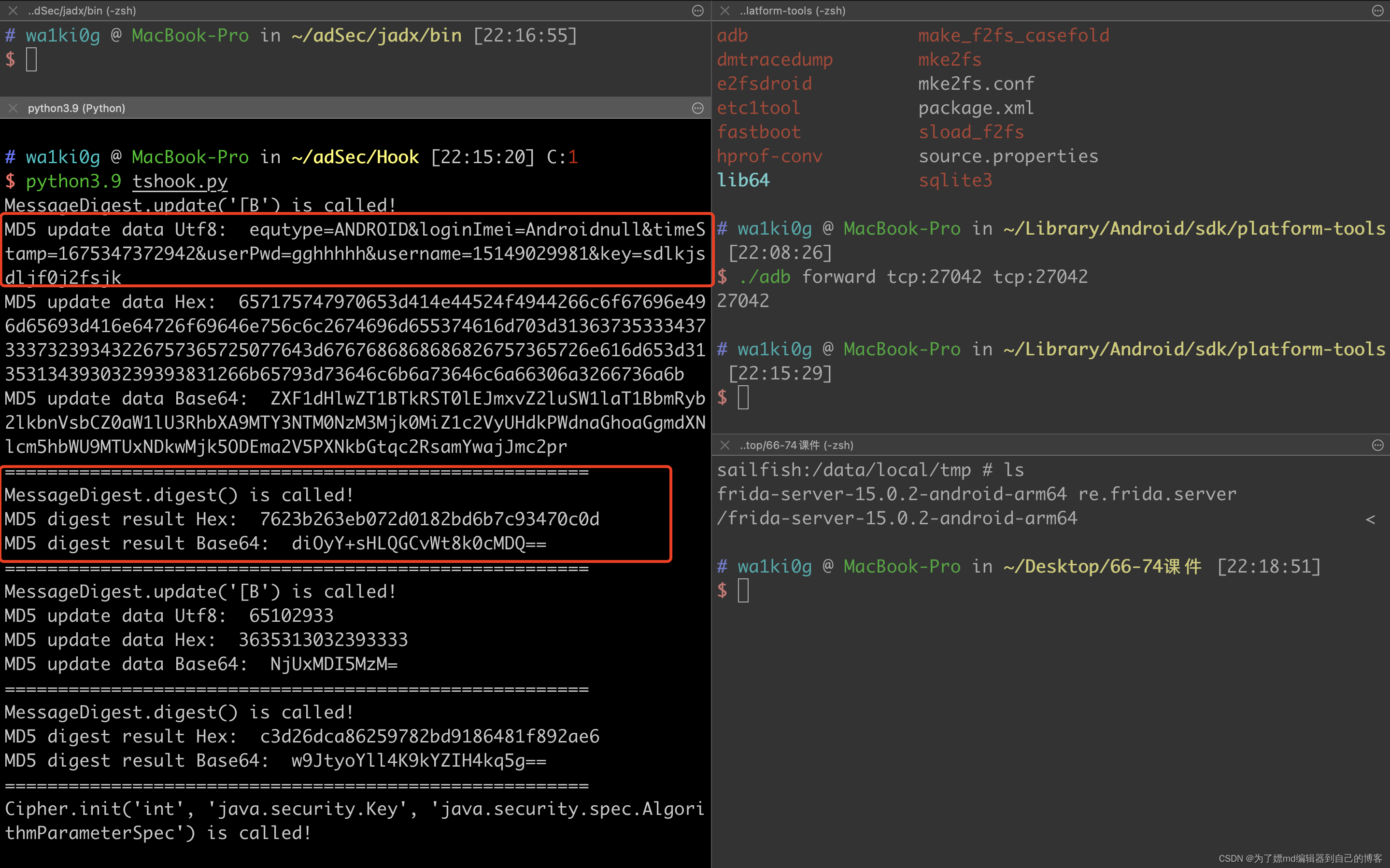Close the jadx/bin zsh pane

coord(13,10)
